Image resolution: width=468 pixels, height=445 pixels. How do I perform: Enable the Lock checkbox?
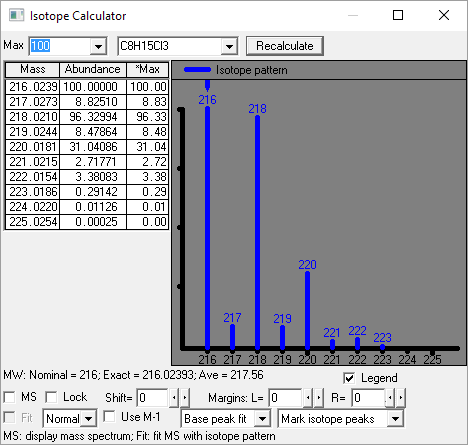click(x=51, y=397)
